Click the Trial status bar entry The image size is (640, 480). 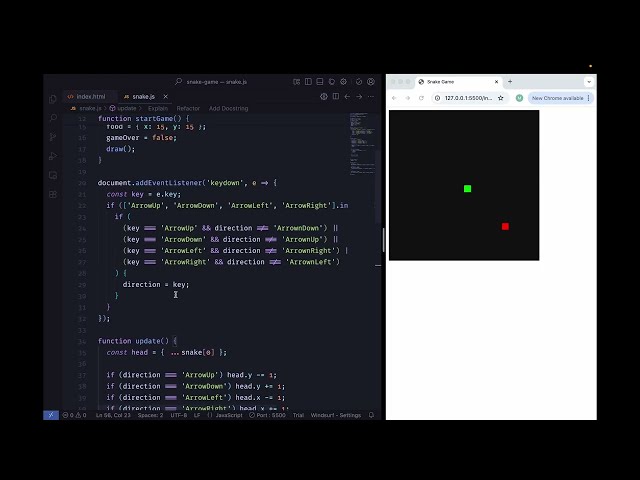(298, 415)
